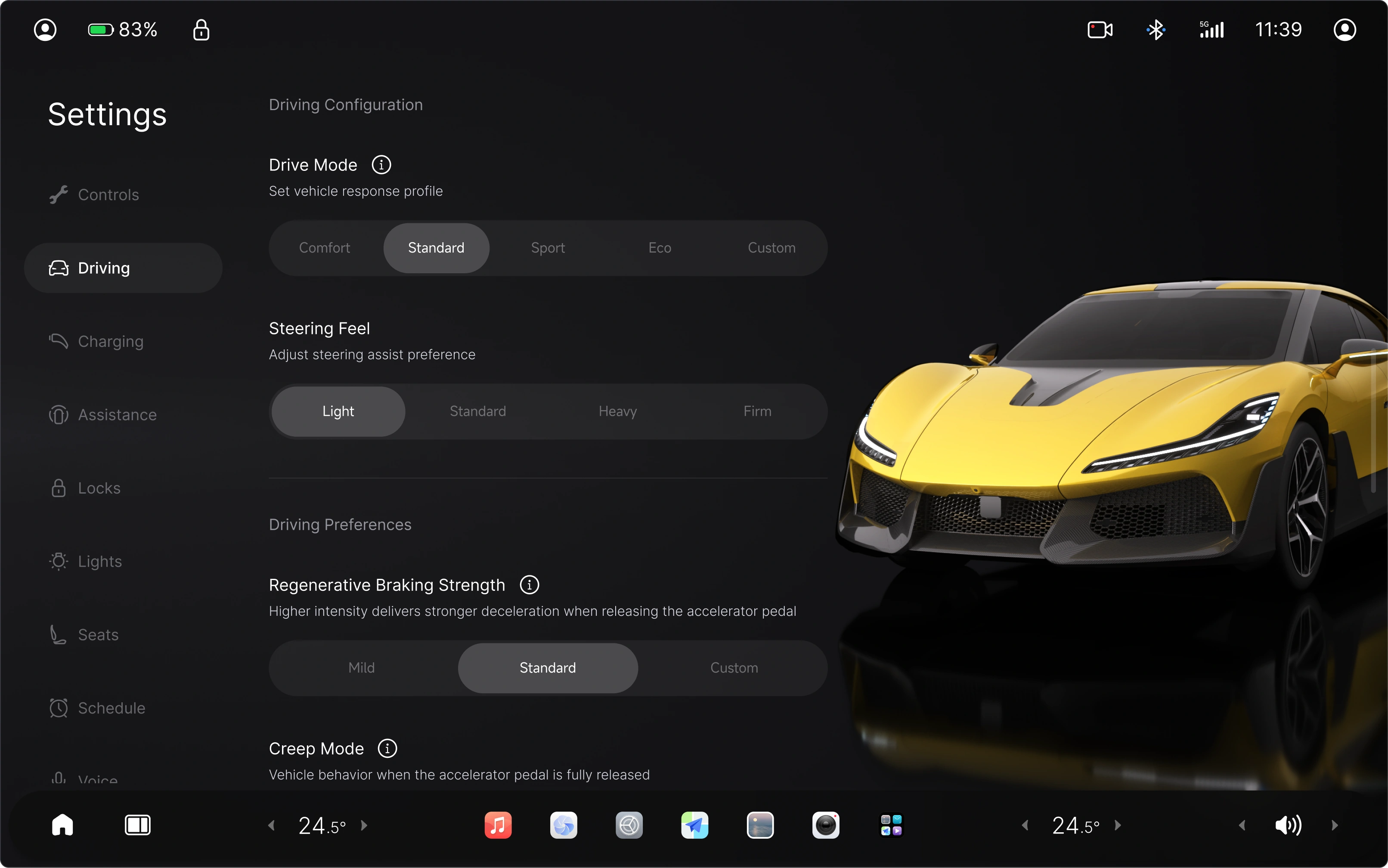The width and height of the screenshot is (1388, 868).
Task: Show Regenerative Braking Strength info
Action: pyautogui.click(x=529, y=584)
